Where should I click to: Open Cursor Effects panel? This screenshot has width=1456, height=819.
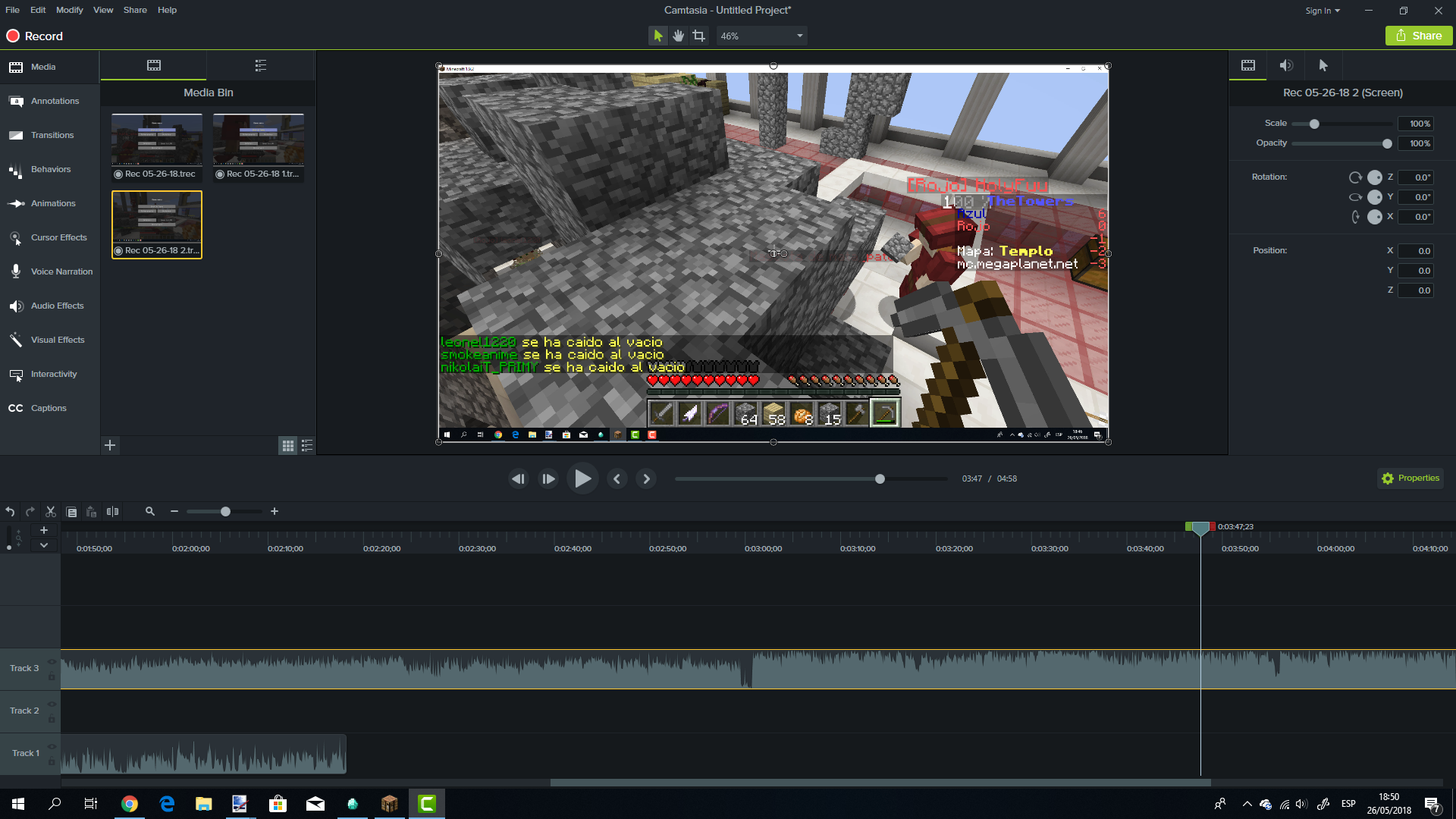49,237
